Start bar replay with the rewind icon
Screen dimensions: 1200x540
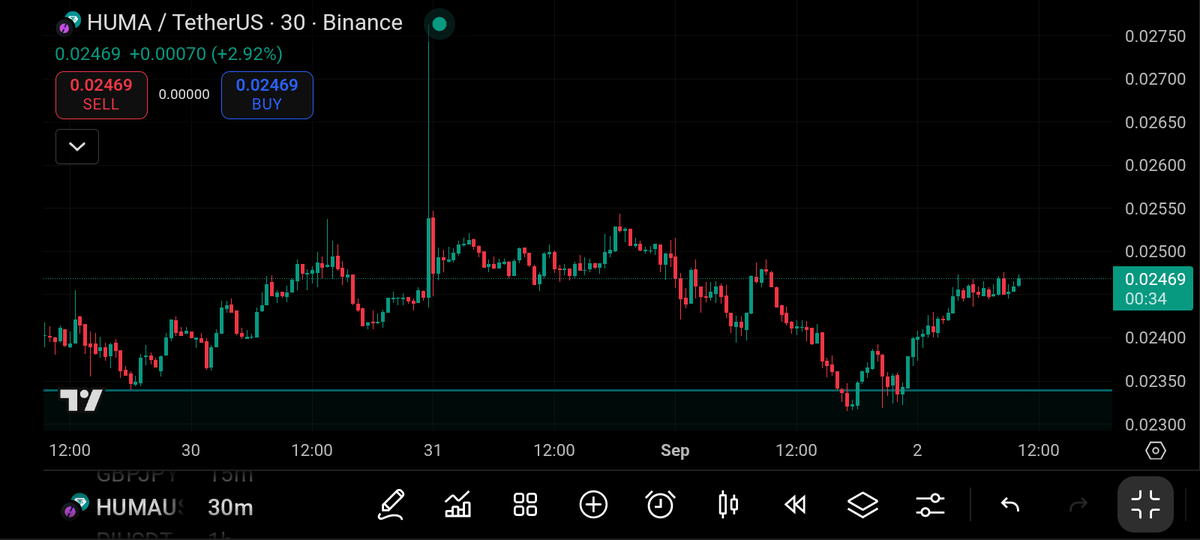(795, 505)
